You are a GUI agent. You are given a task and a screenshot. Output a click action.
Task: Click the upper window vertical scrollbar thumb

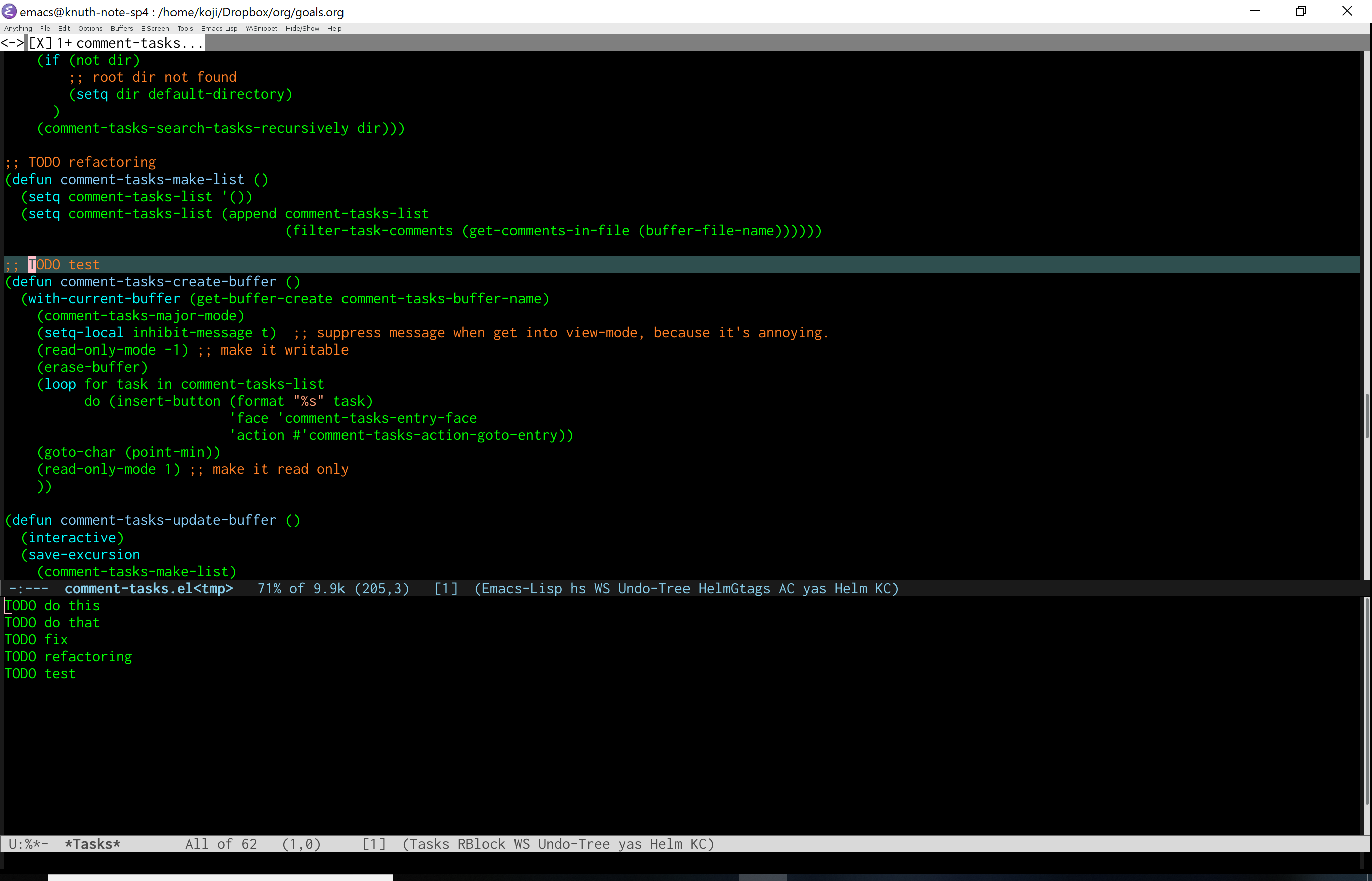[x=1367, y=416]
